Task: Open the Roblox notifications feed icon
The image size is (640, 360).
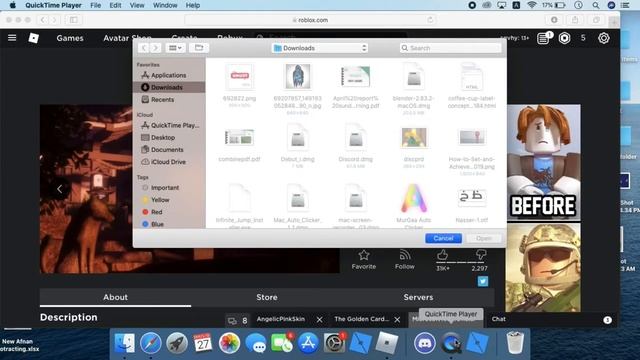Action: 543,38
